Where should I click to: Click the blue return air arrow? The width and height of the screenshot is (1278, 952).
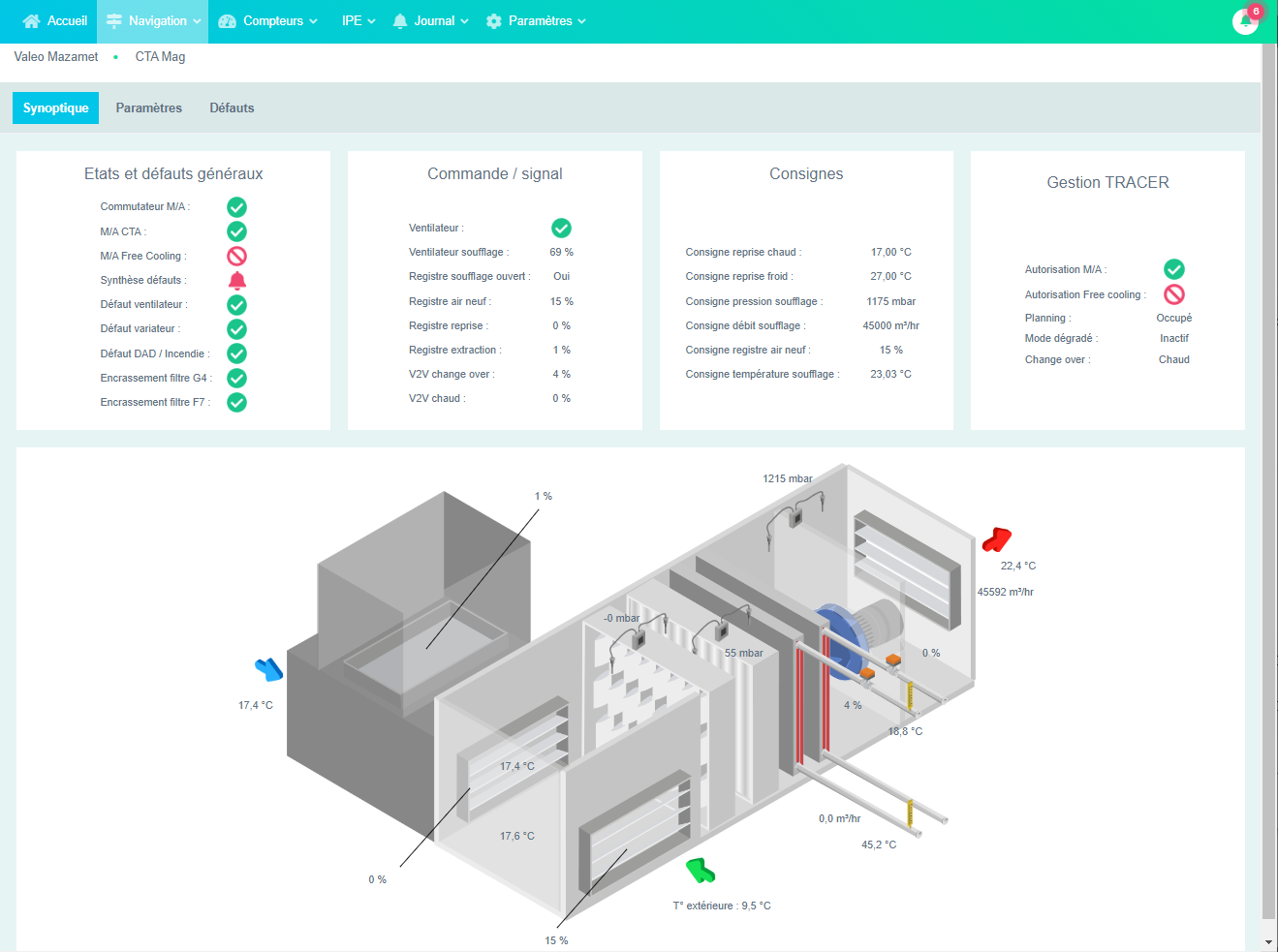[x=267, y=668]
